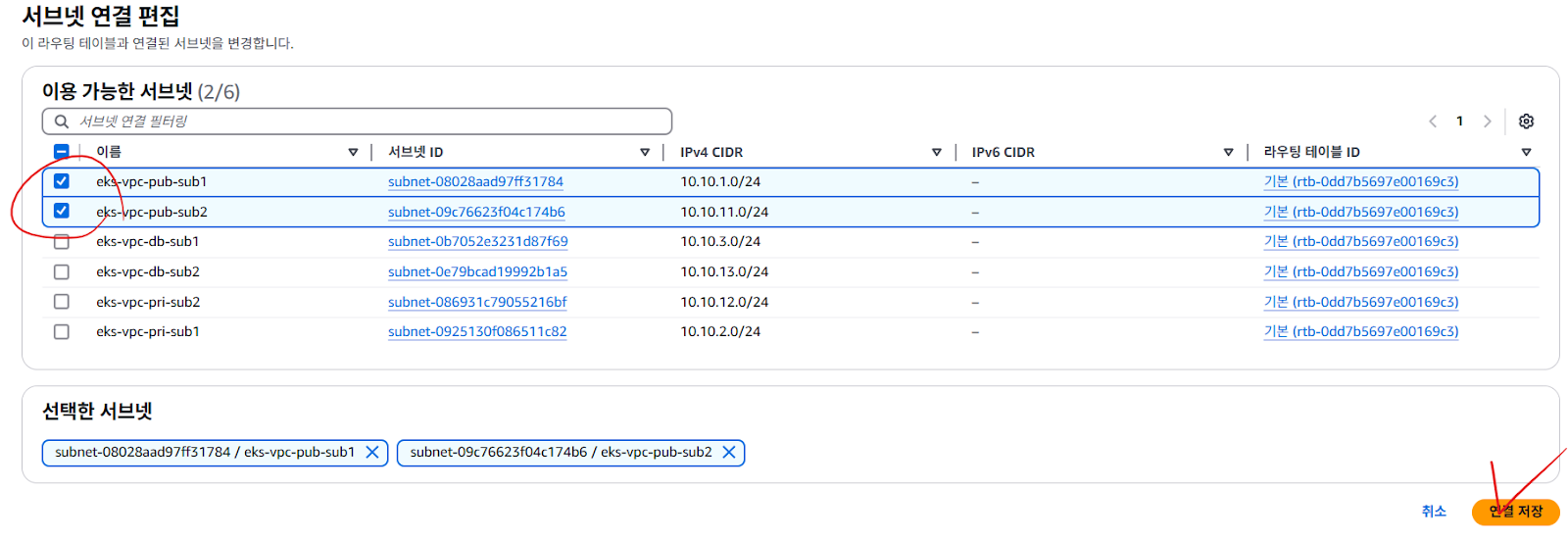1568x538 pixels.
Task: Click 연결 저장 to save associations
Action: point(1515,512)
